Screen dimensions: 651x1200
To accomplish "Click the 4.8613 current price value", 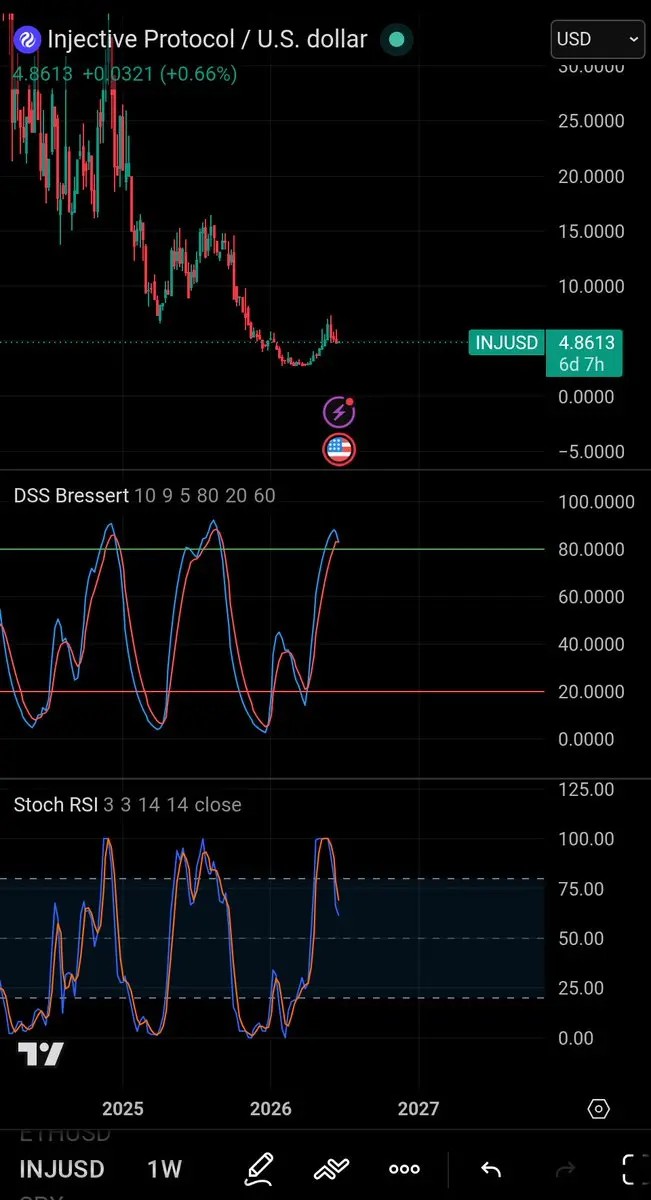I will 44,74.
